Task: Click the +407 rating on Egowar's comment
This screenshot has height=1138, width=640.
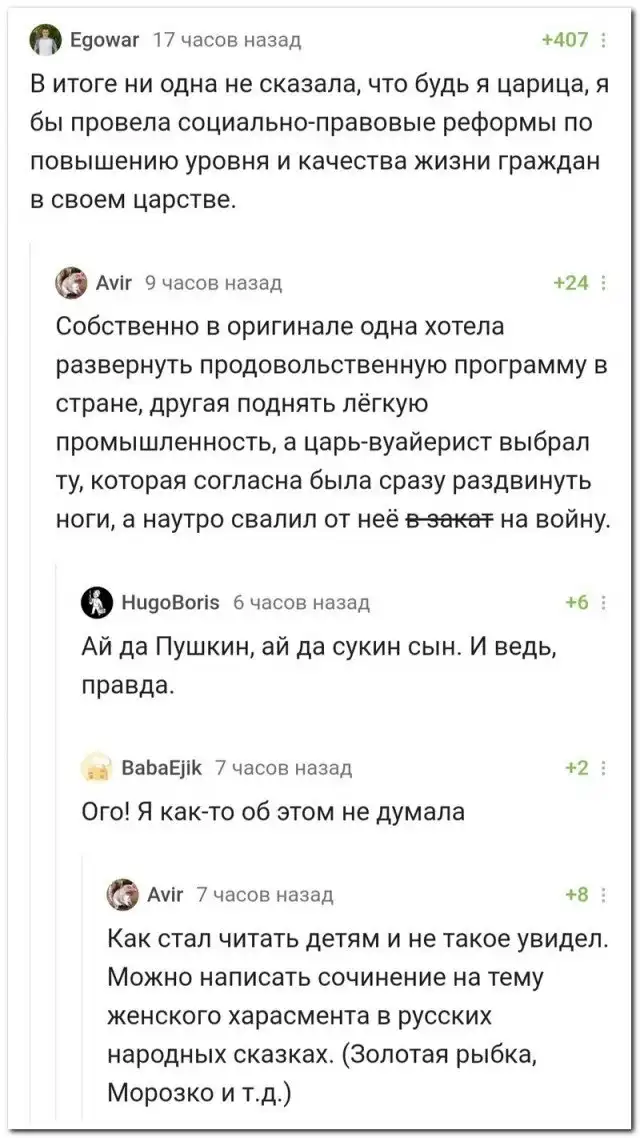Action: pos(564,41)
